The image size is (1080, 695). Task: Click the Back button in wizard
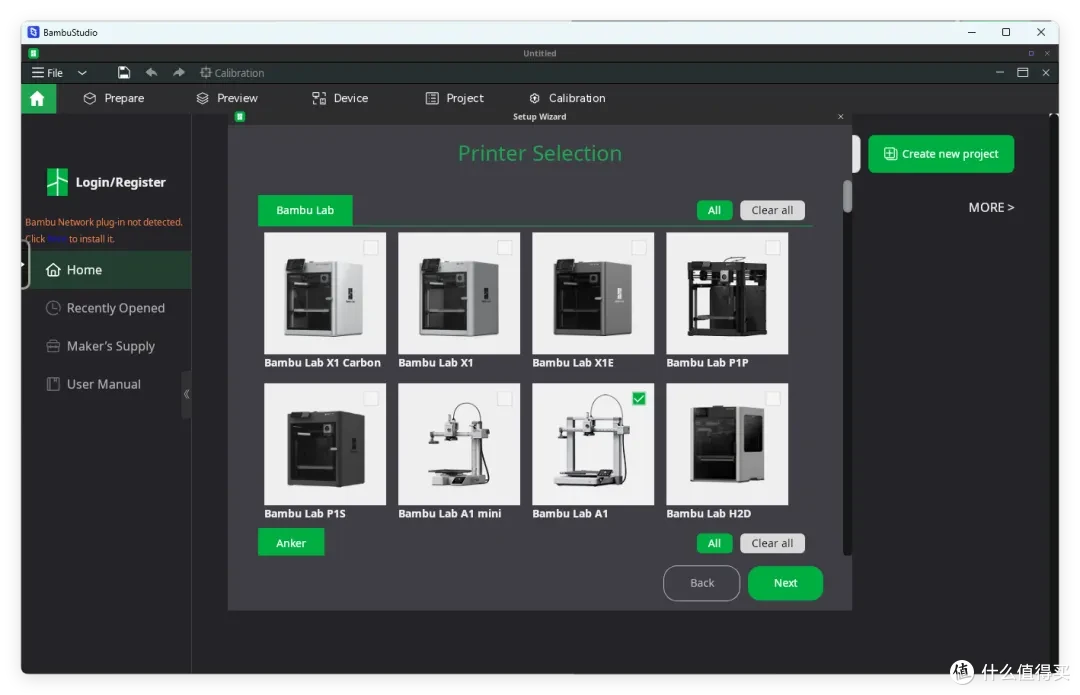click(x=702, y=583)
